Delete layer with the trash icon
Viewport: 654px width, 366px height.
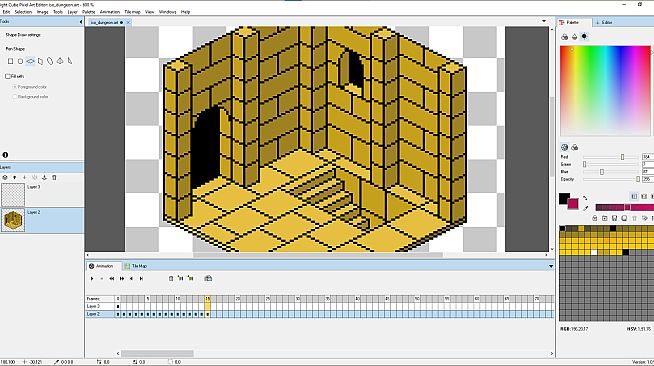click(54, 178)
